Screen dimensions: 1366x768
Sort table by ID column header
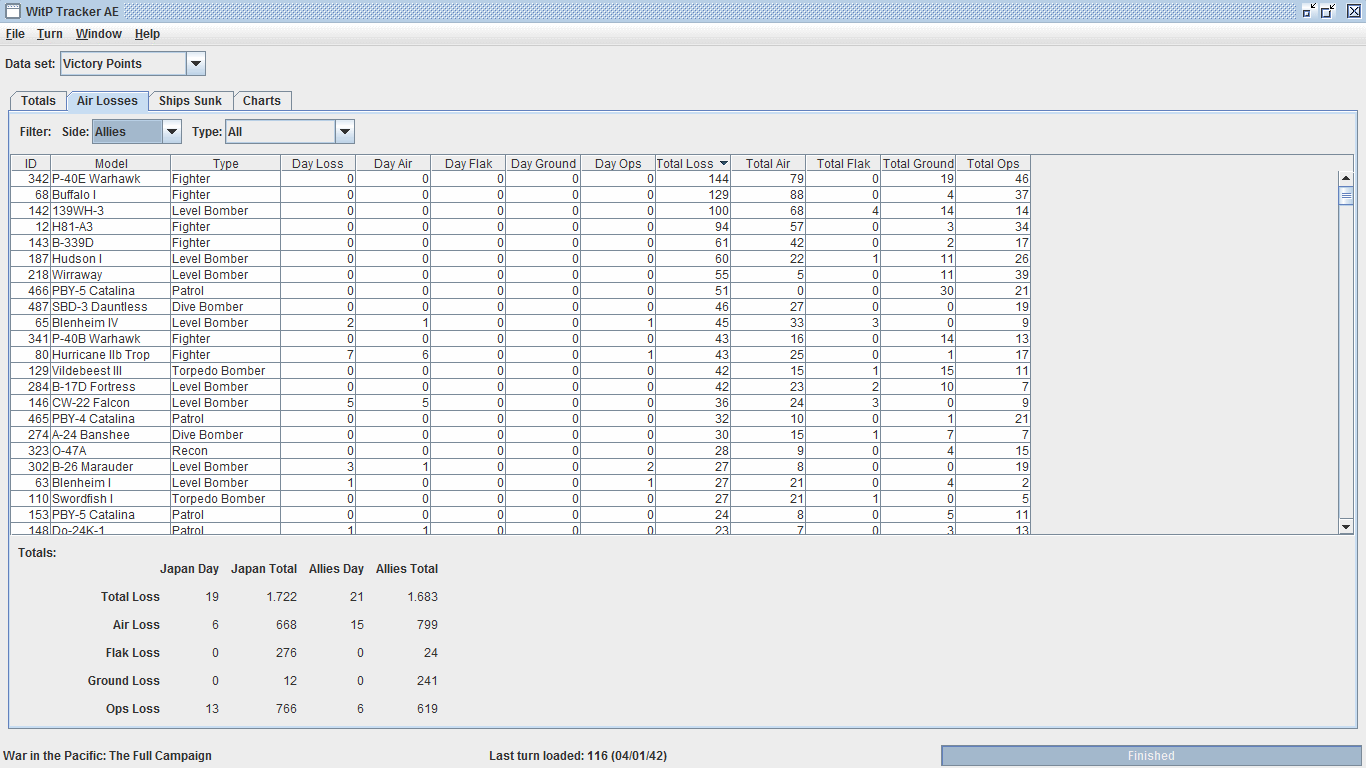pos(31,163)
